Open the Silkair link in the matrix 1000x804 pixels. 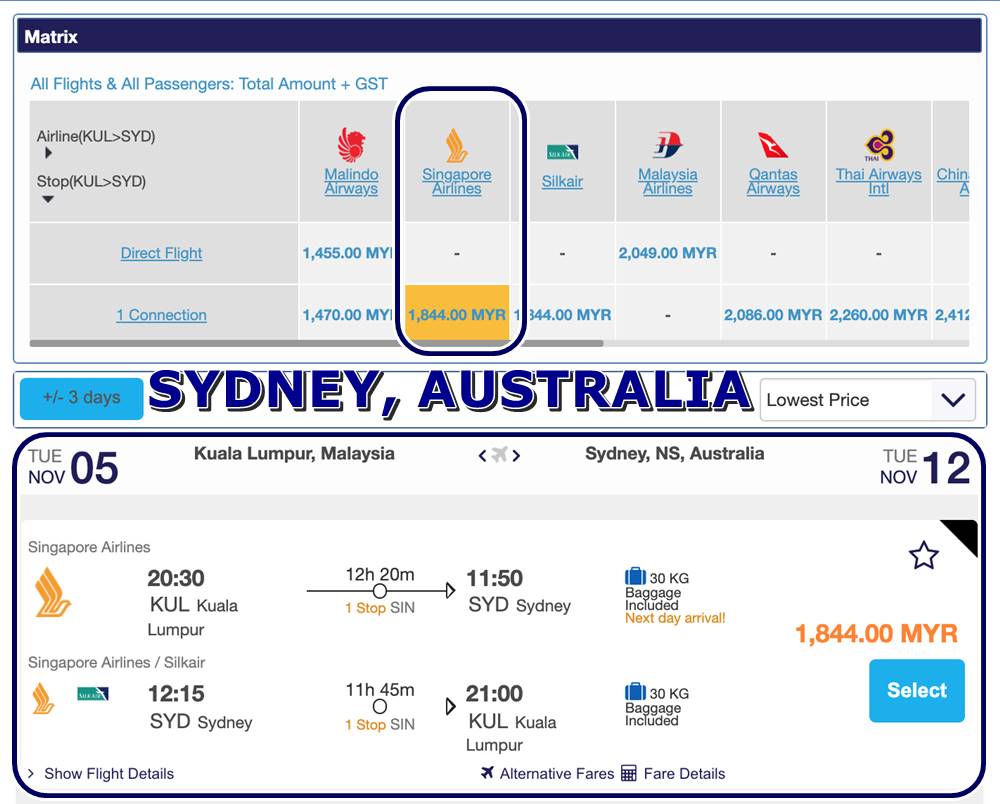pos(562,182)
